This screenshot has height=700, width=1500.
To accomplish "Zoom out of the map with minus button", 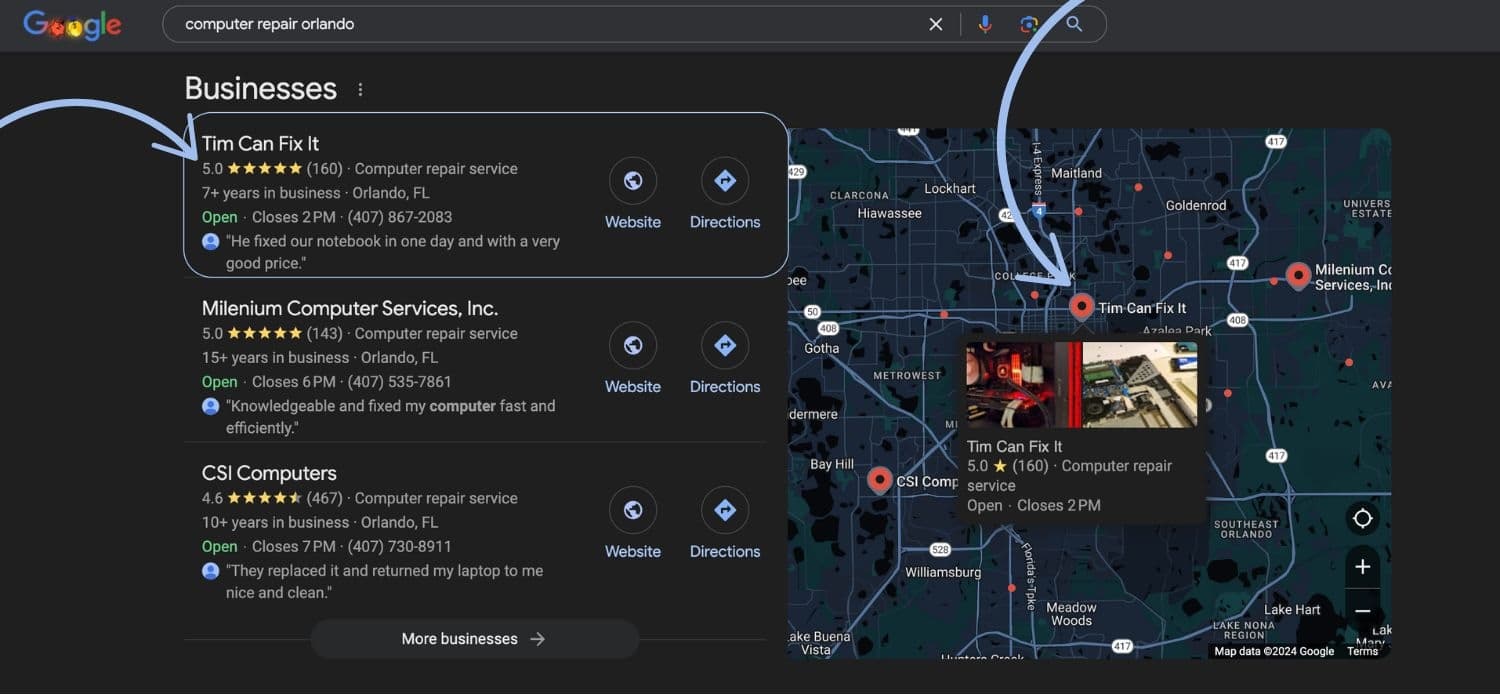I will [x=1362, y=610].
